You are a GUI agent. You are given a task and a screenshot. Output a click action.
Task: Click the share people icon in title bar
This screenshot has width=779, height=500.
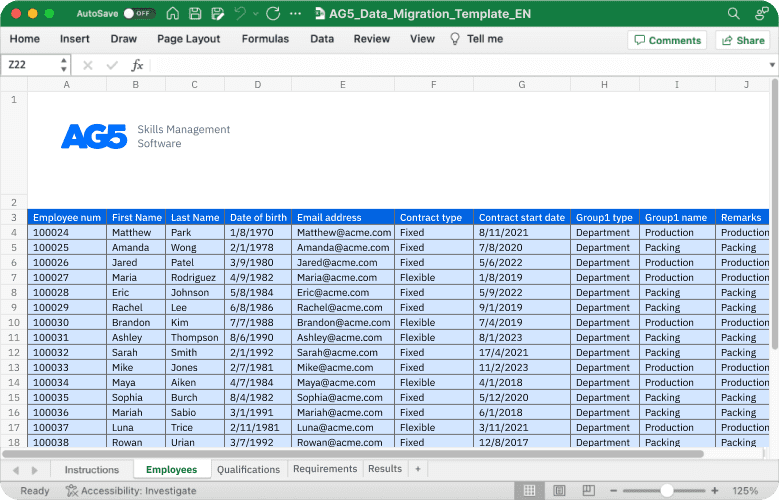point(762,13)
